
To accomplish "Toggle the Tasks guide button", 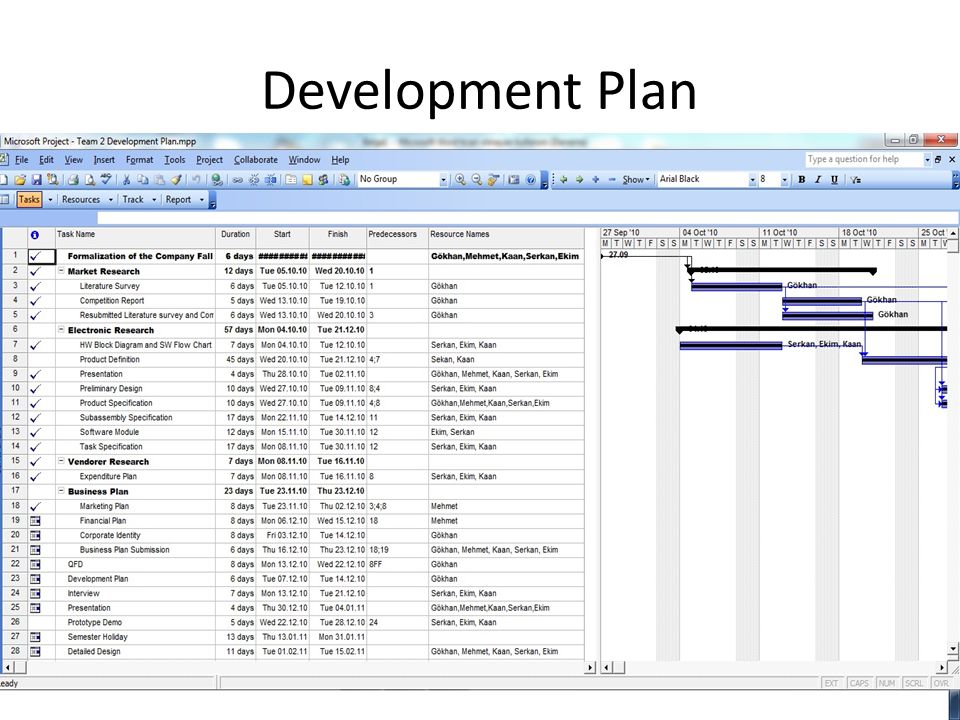I will tap(29, 200).
